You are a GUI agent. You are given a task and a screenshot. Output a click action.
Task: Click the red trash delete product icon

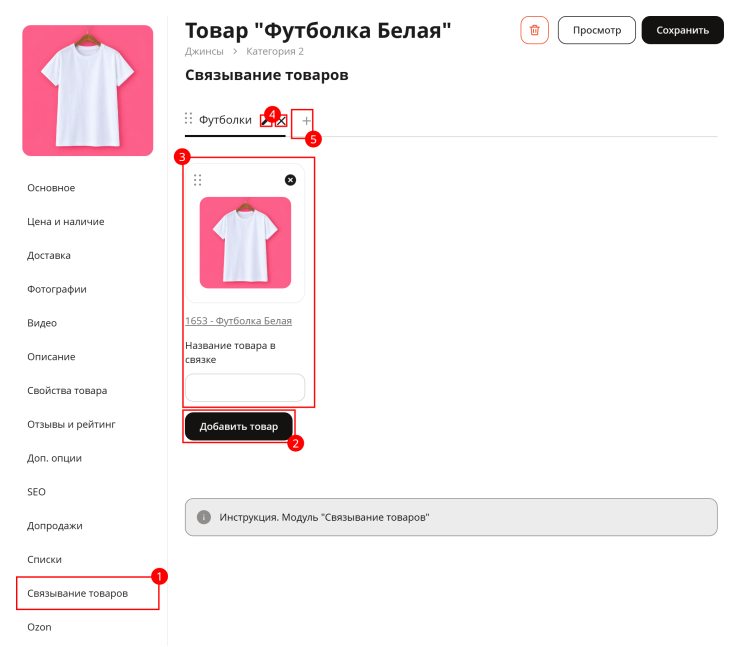[x=534, y=30]
